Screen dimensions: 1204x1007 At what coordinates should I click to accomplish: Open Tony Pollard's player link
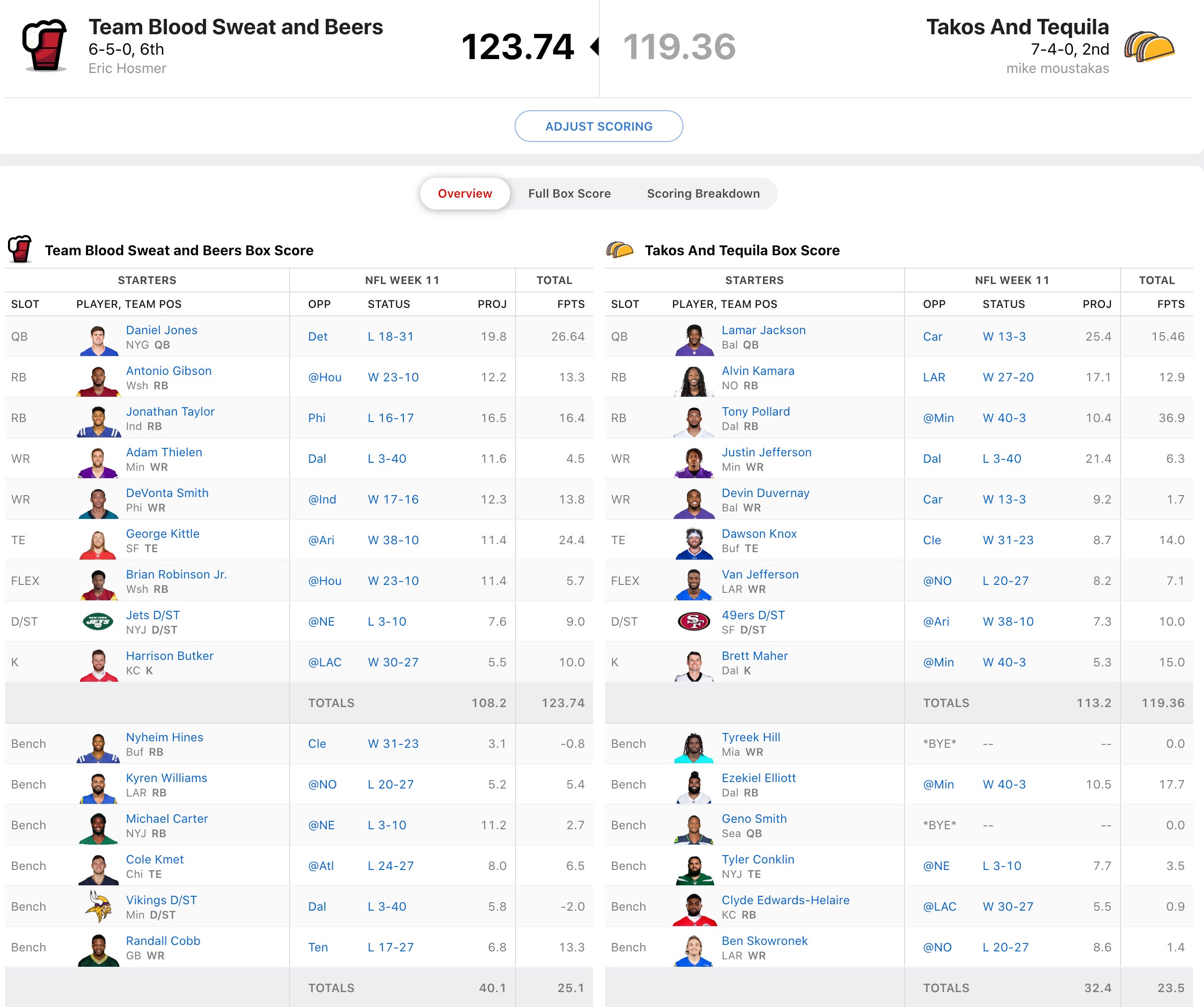coord(755,412)
